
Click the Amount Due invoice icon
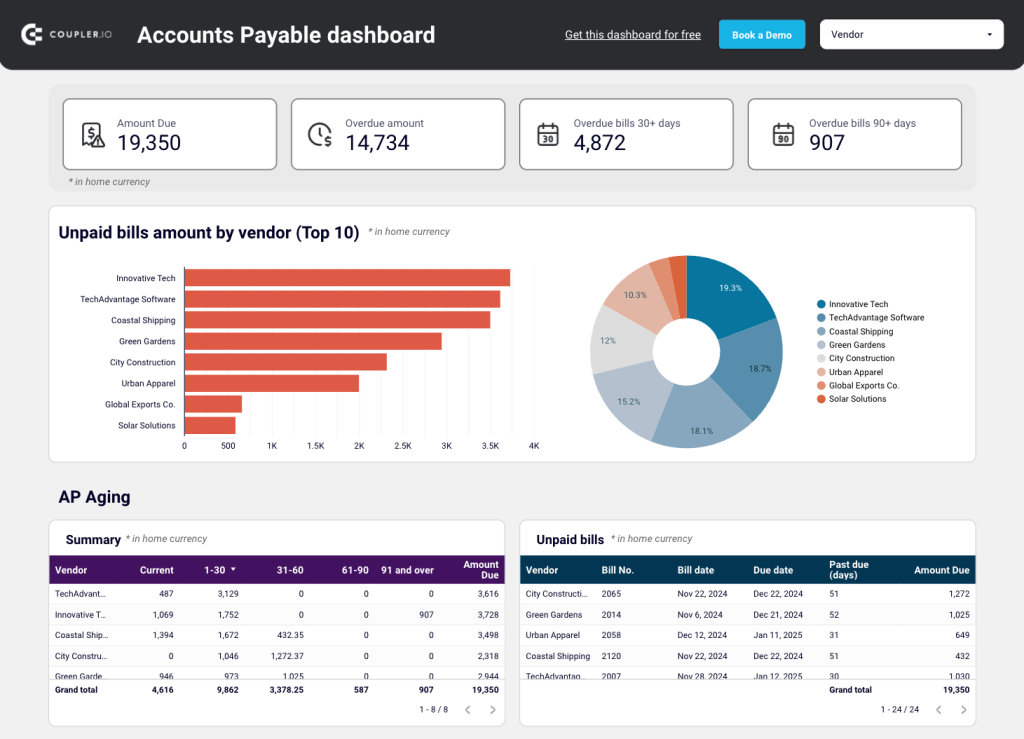tap(93, 134)
